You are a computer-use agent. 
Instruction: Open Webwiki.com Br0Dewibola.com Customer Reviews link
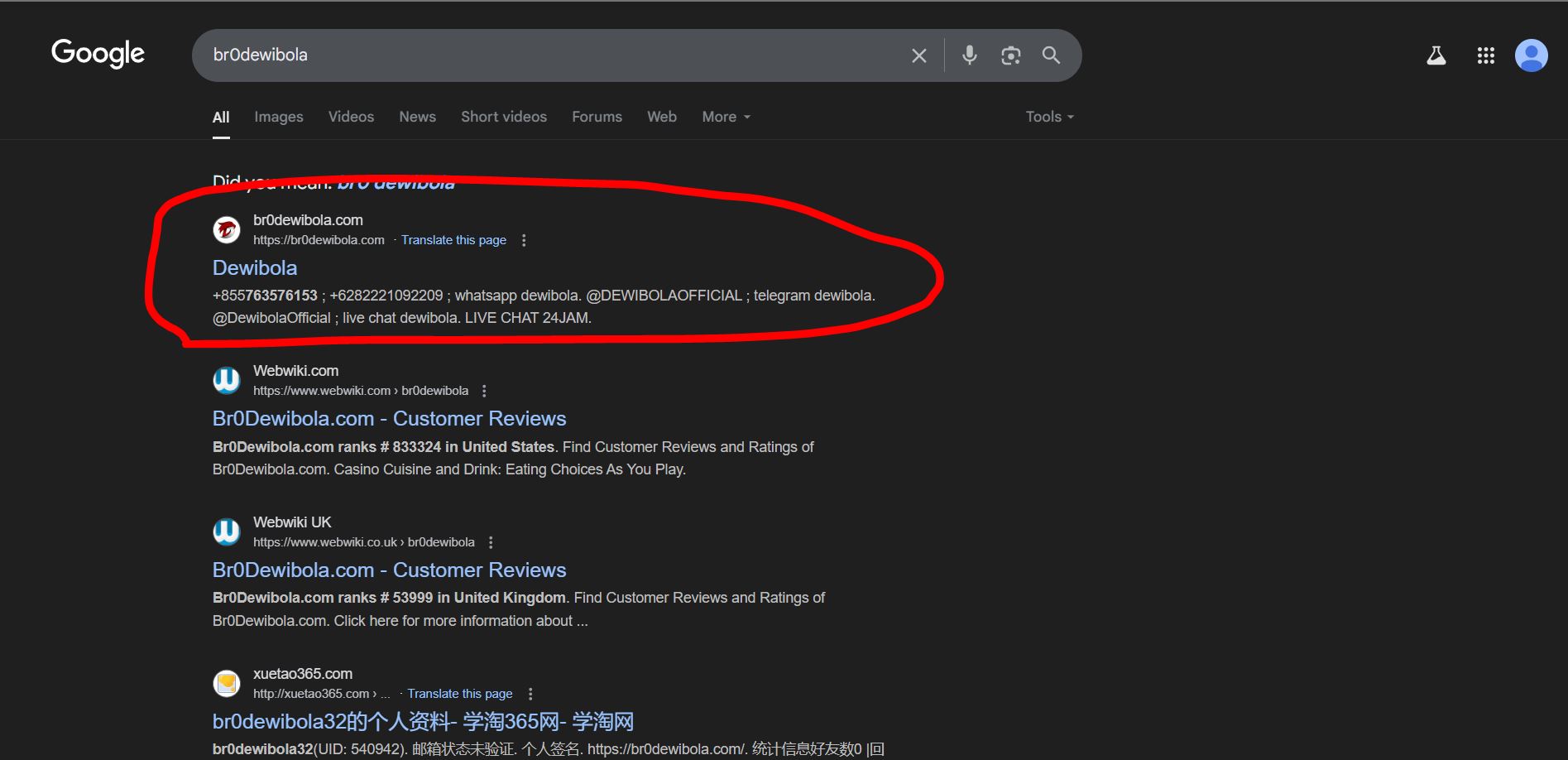coord(389,419)
